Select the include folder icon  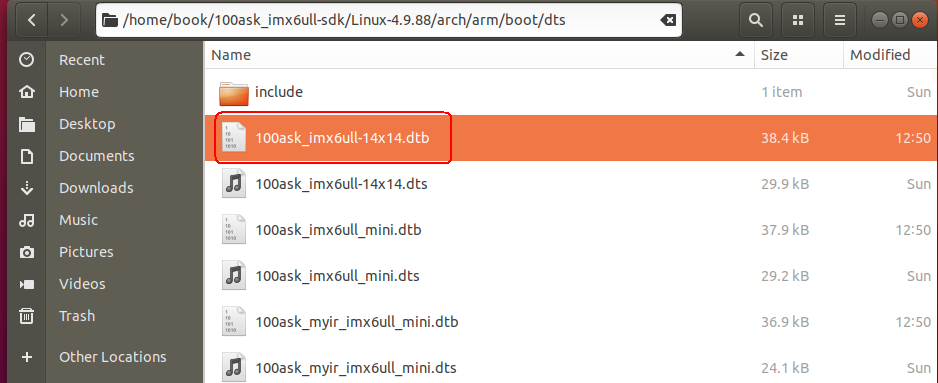click(x=233, y=93)
